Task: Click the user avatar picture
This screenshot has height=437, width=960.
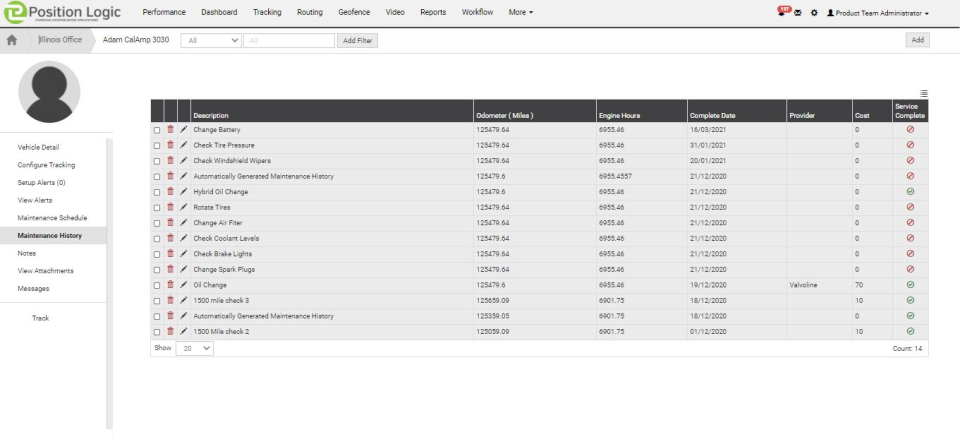Action: 49,92
